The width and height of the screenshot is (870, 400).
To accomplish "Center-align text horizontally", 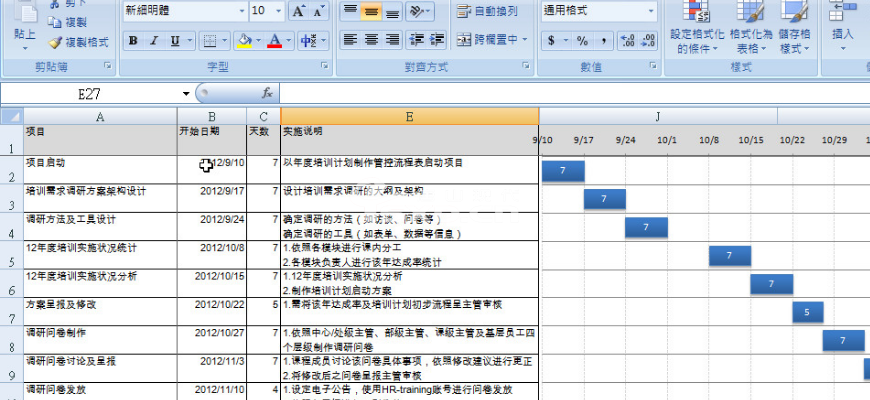I will [x=372, y=40].
